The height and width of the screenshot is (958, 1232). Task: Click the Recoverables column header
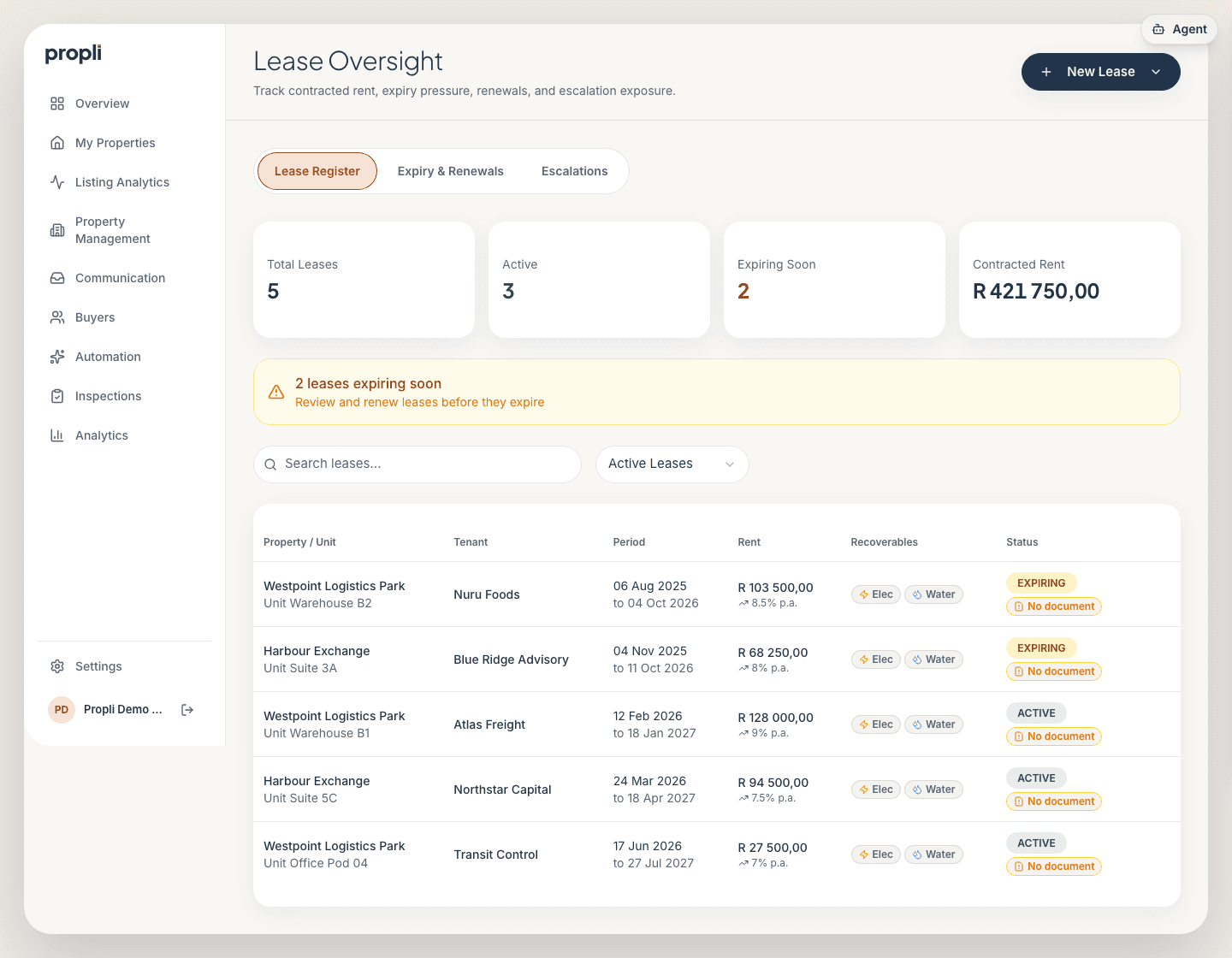click(884, 542)
